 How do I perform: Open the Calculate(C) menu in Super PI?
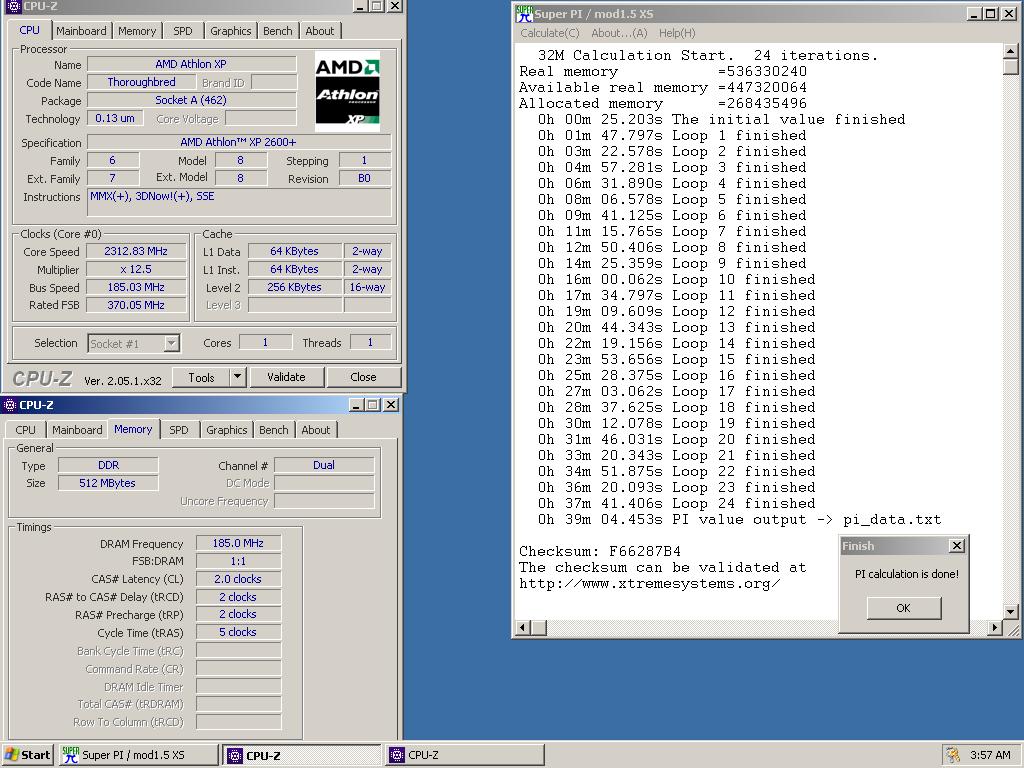coord(549,33)
